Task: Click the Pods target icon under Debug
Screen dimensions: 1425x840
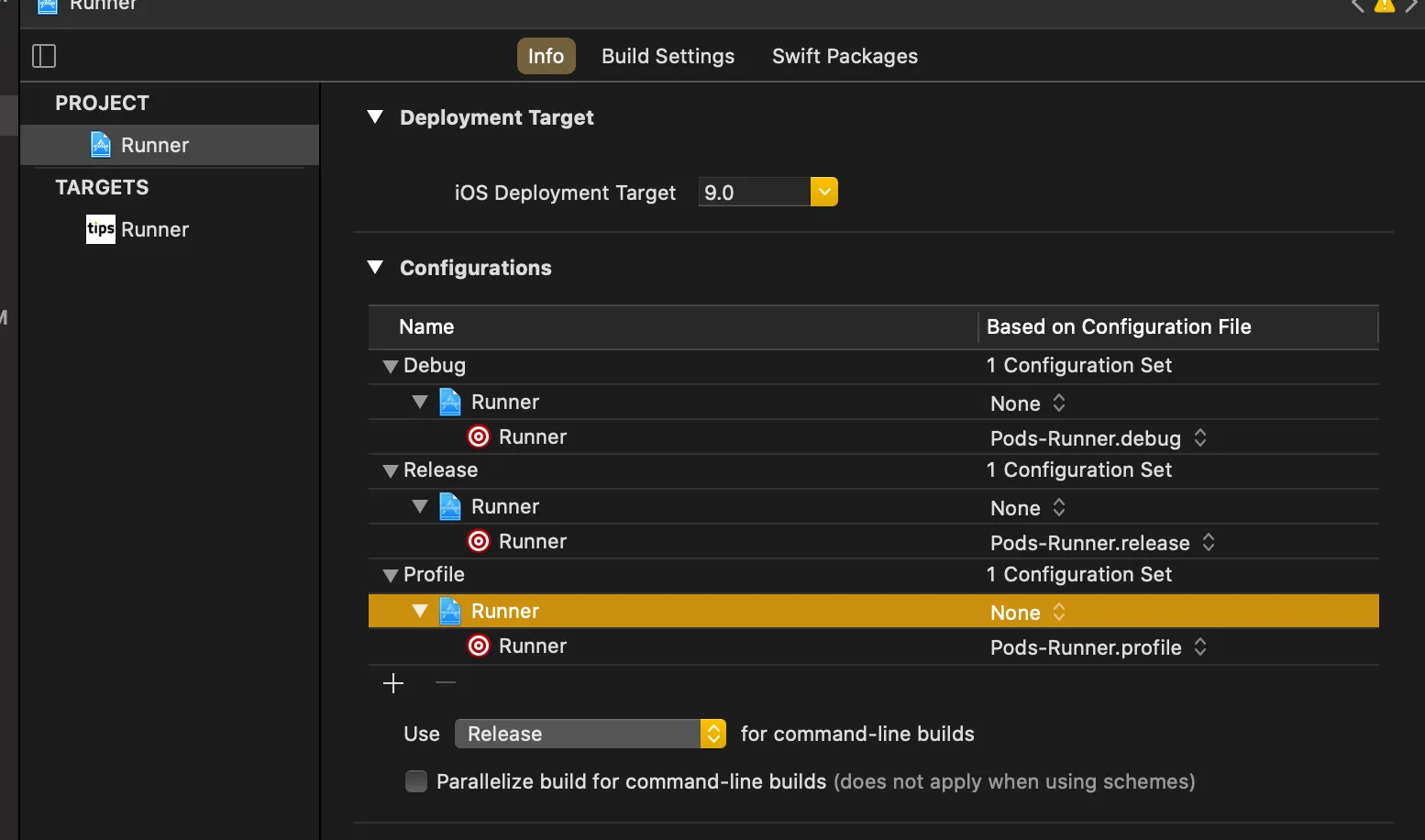Action: coord(479,437)
